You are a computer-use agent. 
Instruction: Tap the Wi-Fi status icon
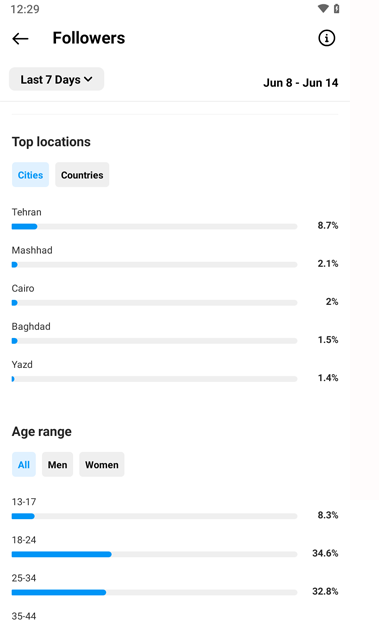coord(323,8)
